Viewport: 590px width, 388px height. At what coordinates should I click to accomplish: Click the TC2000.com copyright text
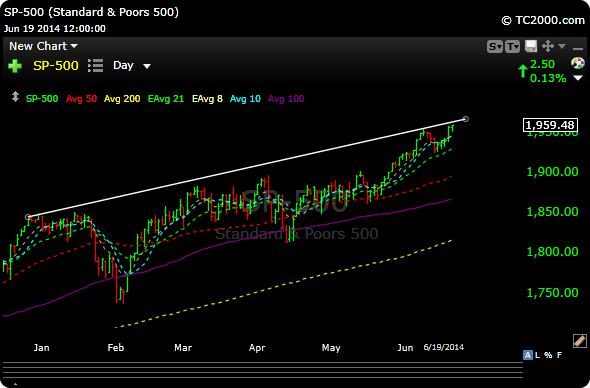543,20
